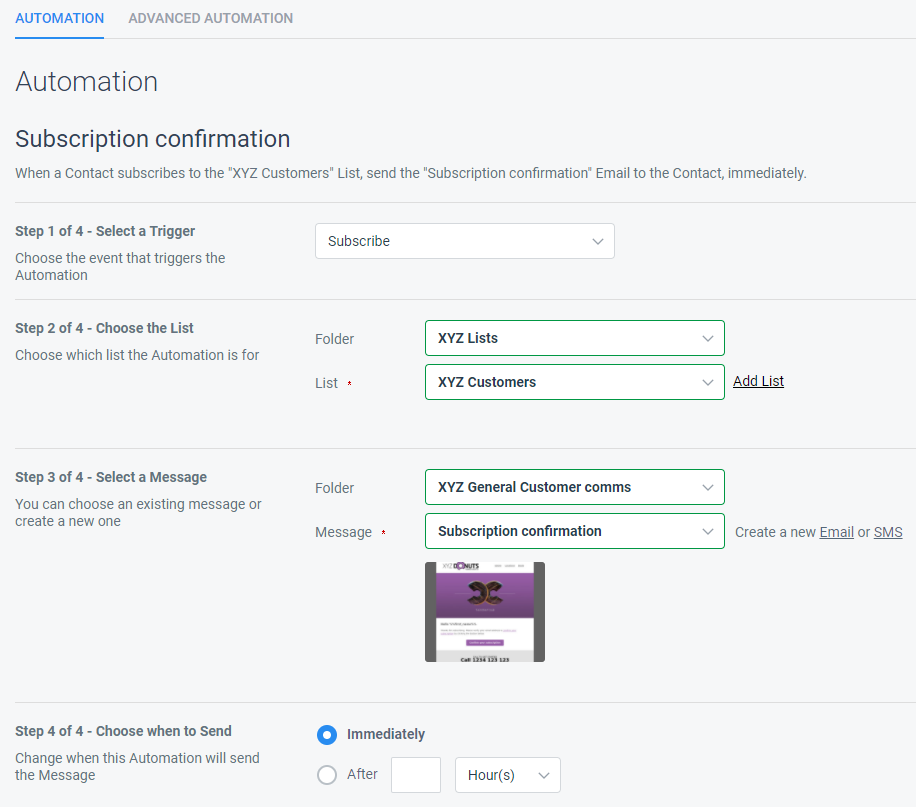916x807 pixels.
Task: Expand the XYZ Lists folder dropdown
Action: coord(574,338)
